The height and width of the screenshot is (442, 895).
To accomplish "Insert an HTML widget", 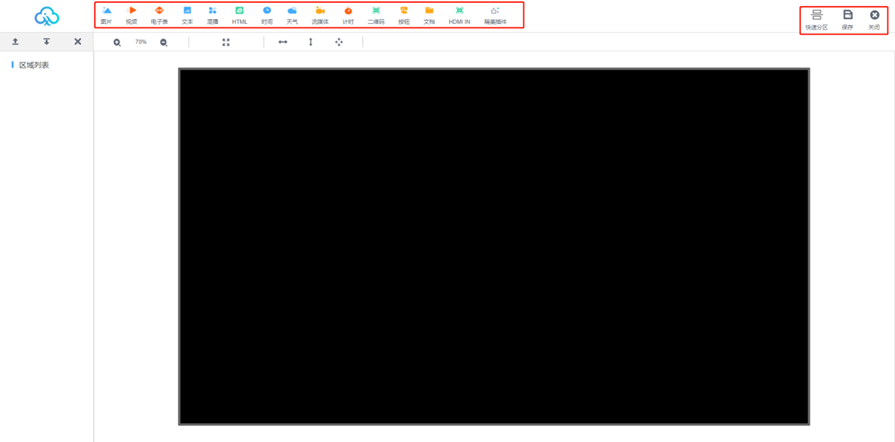I will [x=240, y=14].
